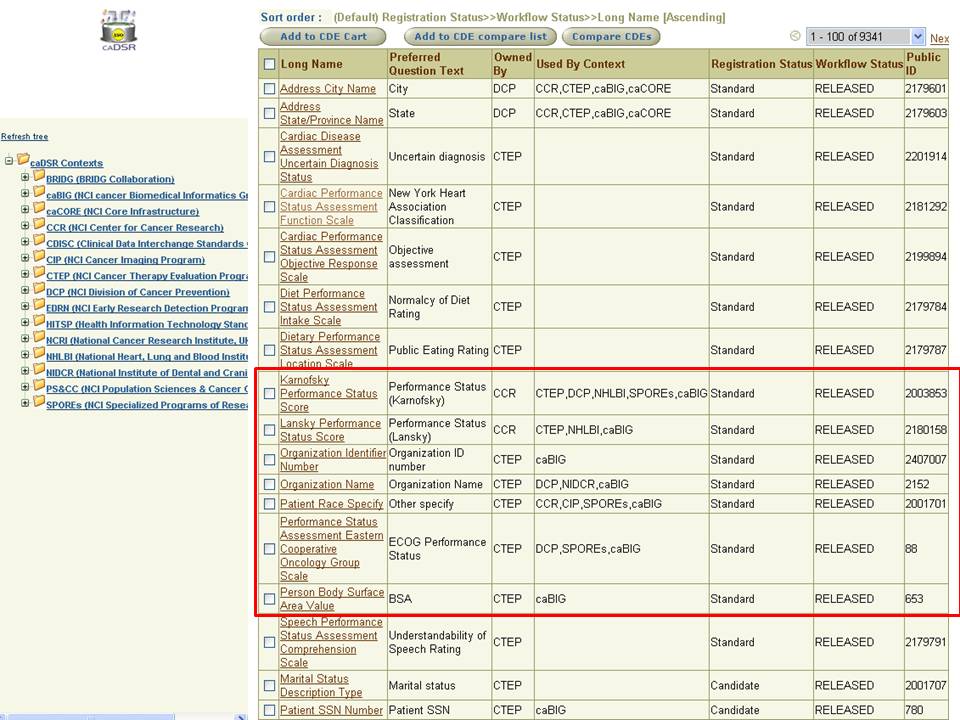Click the NCRI folder icon
The image size is (960, 720).
(39, 337)
